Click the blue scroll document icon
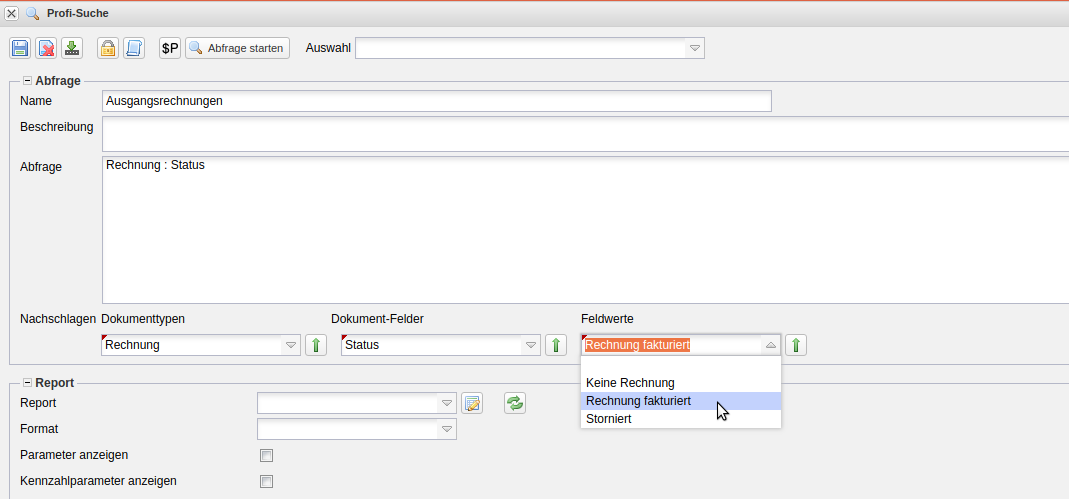 click(x=133, y=48)
